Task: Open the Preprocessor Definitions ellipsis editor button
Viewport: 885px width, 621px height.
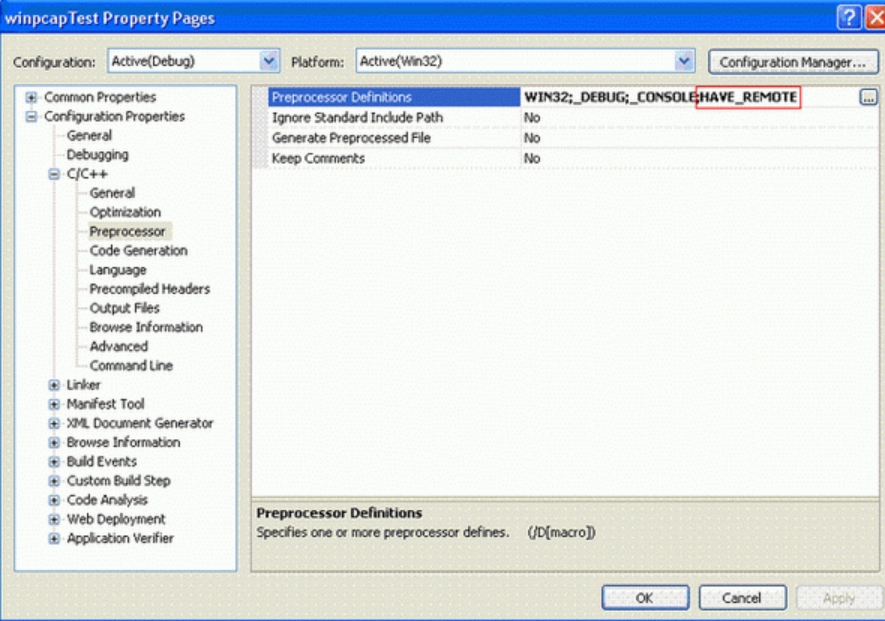Action: tap(869, 97)
